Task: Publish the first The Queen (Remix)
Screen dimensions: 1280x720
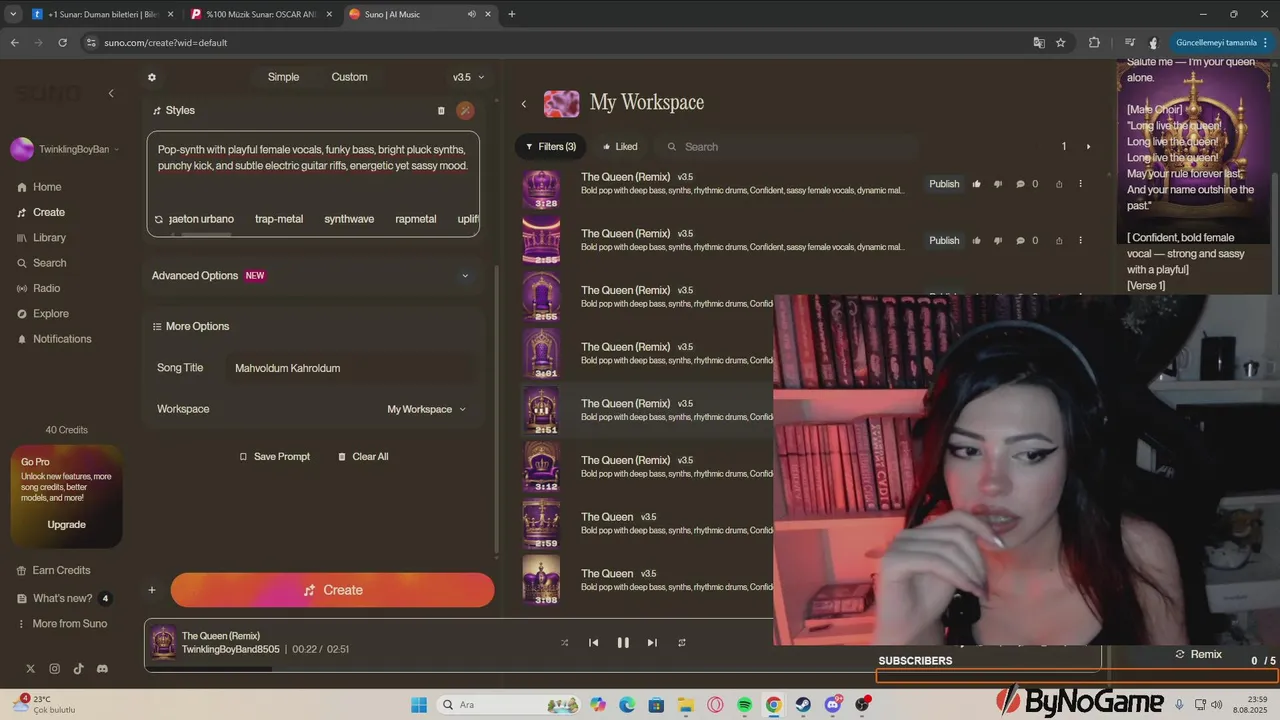Action: pos(944,184)
